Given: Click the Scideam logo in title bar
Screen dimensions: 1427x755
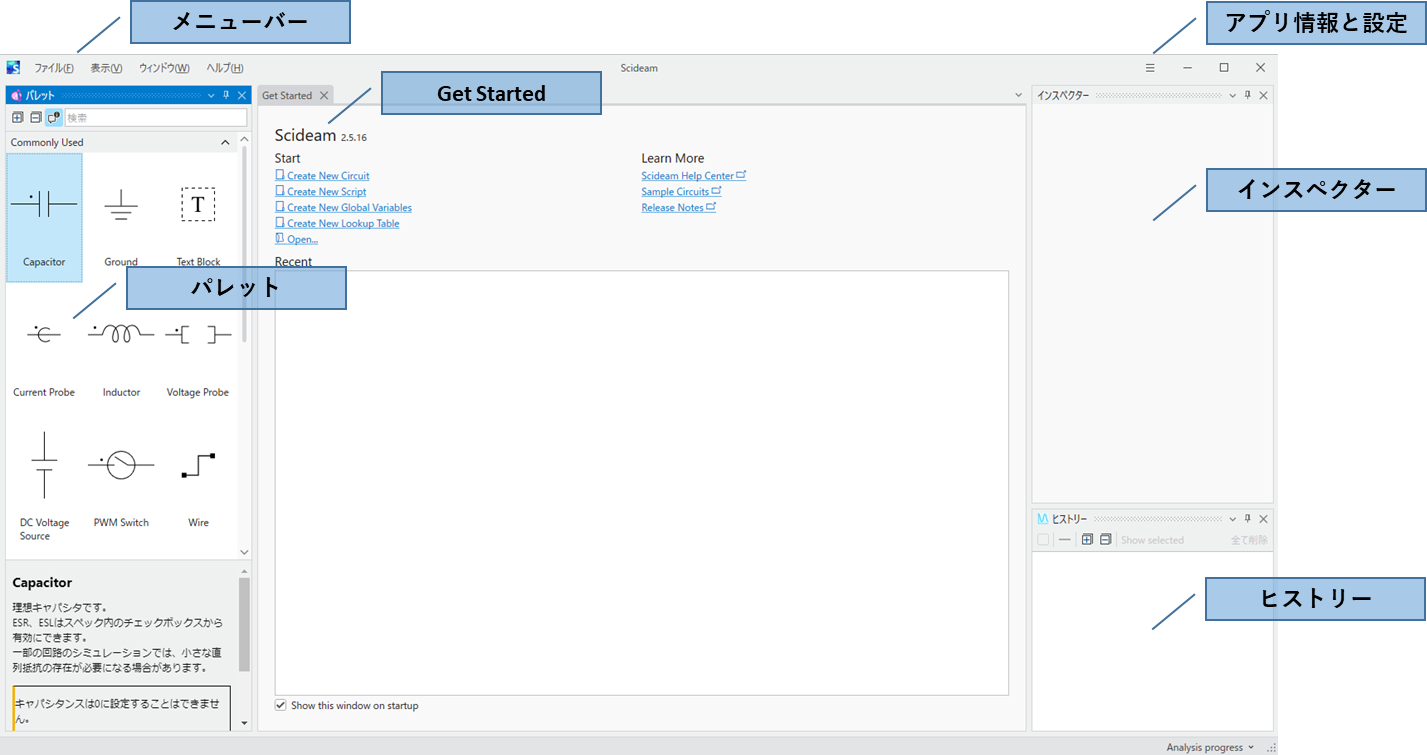Looking at the screenshot, I should pos(13,68).
